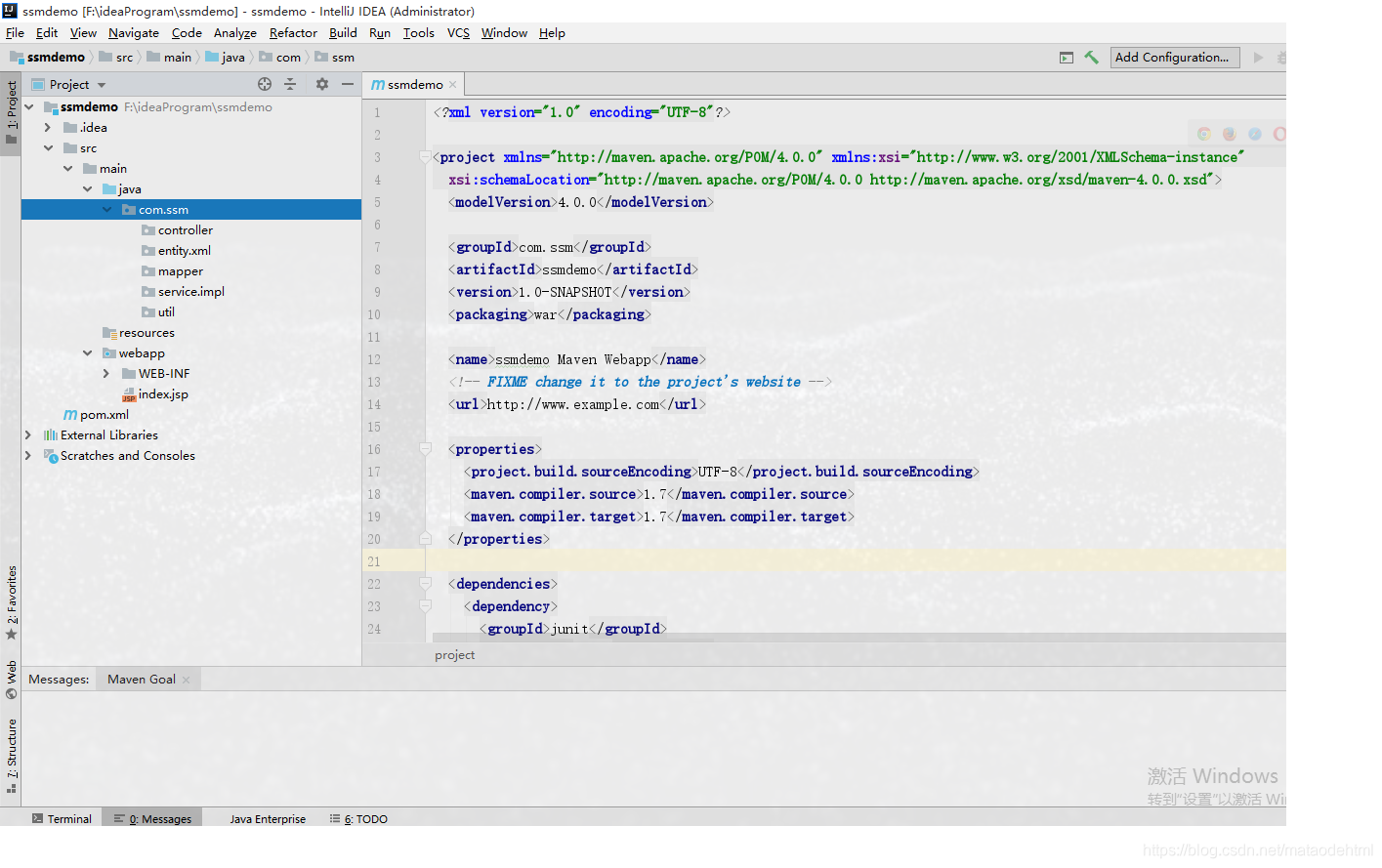Fold the dependencies block at line 22
1382x868 pixels.
point(426,584)
